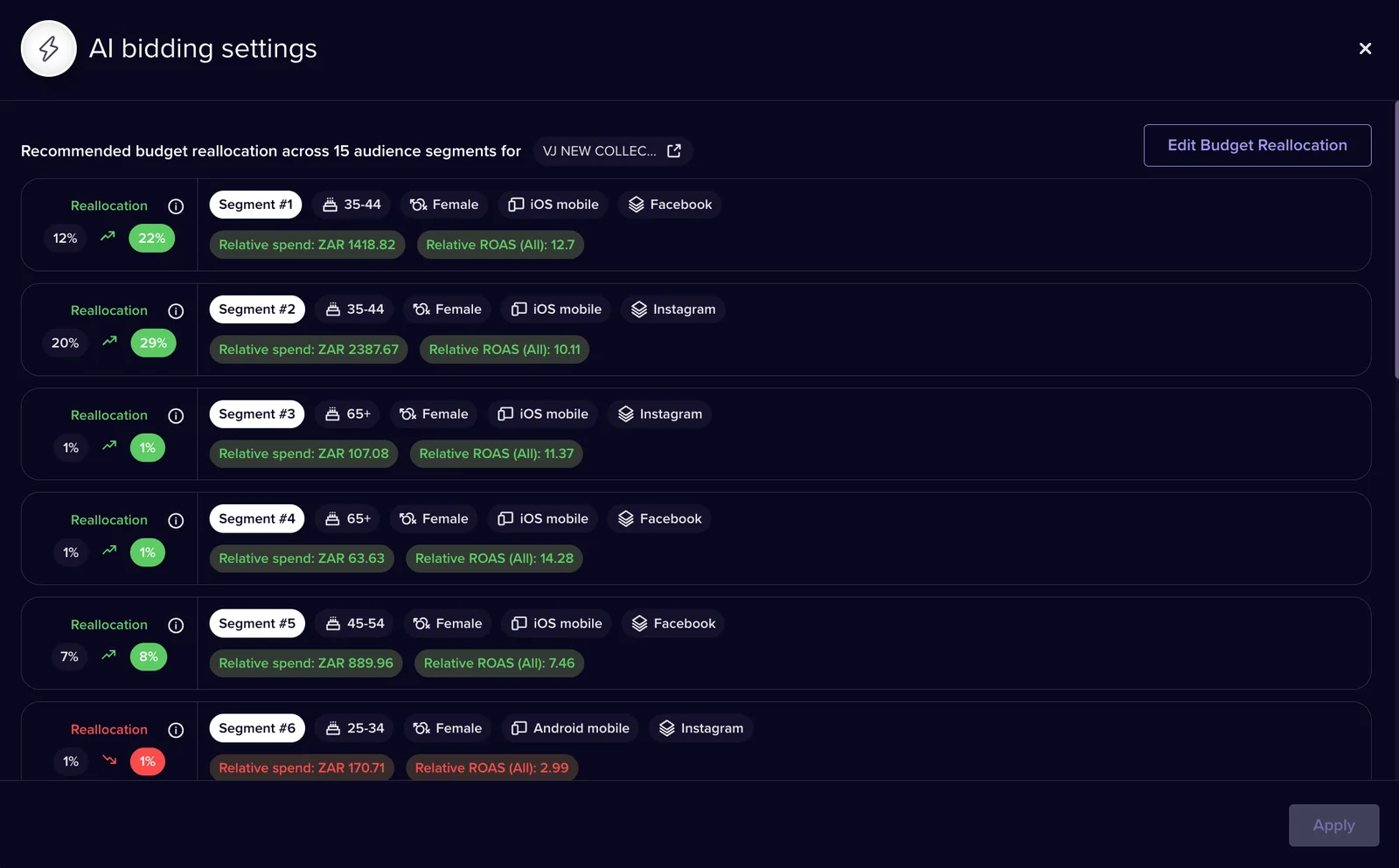Image resolution: width=1399 pixels, height=868 pixels.
Task: Click Relative spend: ZAR 107.08
Action: click(x=303, y=454)
